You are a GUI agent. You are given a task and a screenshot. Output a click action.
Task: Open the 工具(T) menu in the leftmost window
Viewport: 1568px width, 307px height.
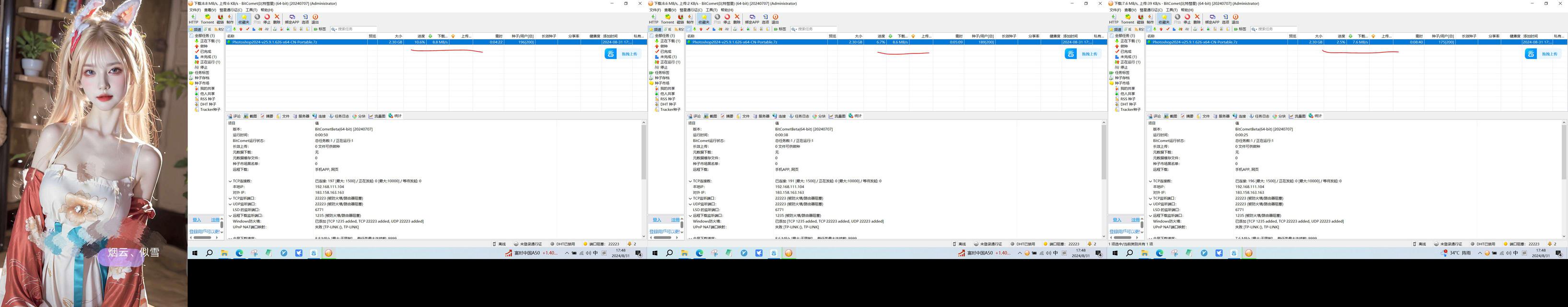251,10
